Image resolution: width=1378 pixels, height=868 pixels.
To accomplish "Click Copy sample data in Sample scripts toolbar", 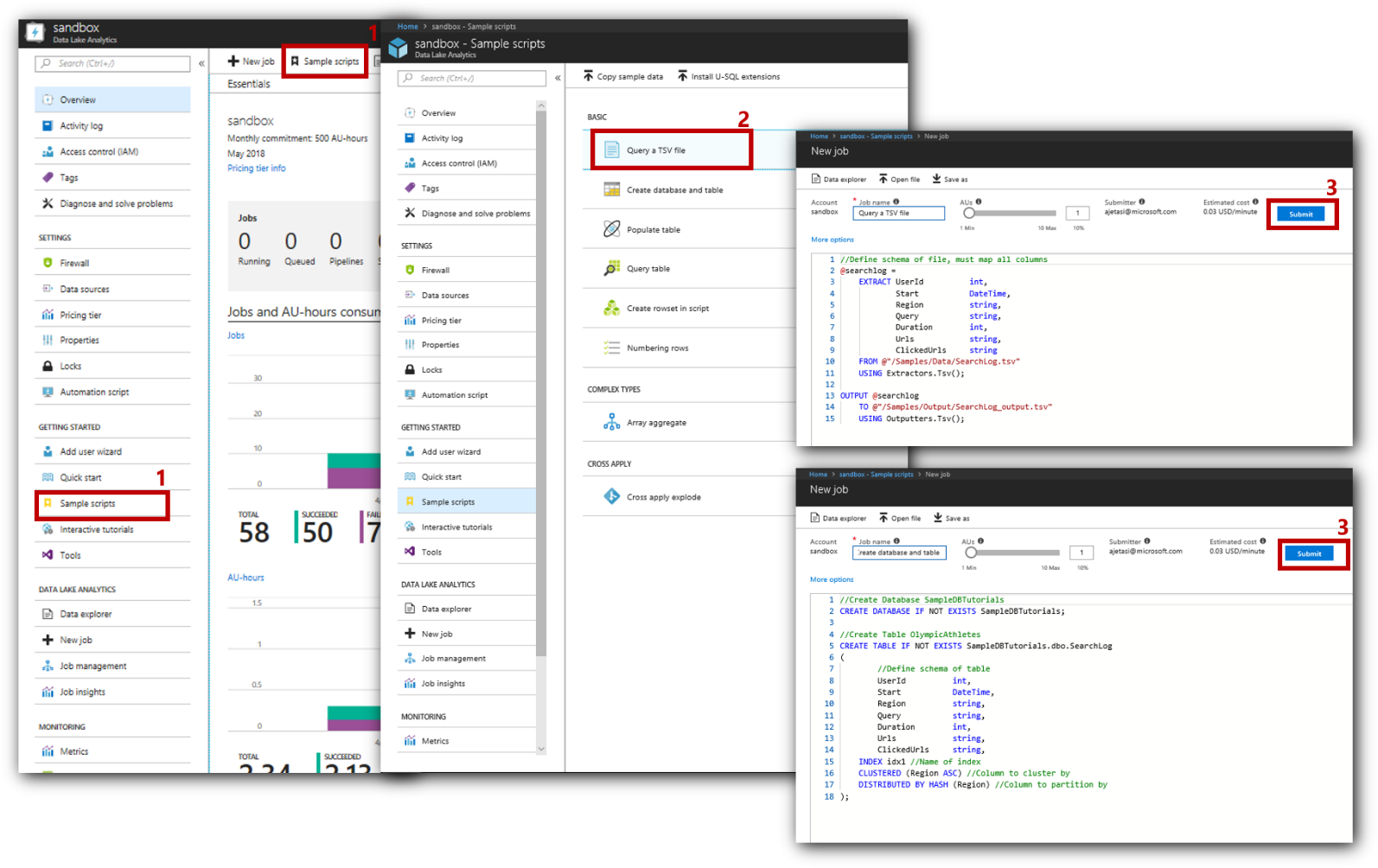I will (x=623, y=77).
